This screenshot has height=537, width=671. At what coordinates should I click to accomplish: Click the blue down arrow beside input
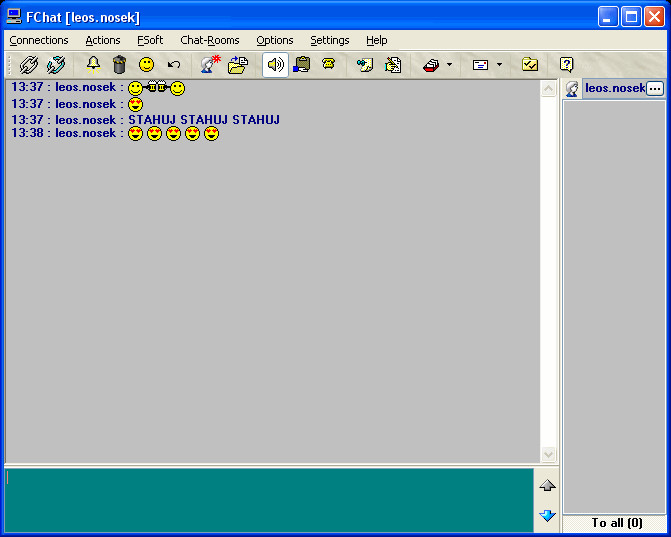(x=547, y=516)
